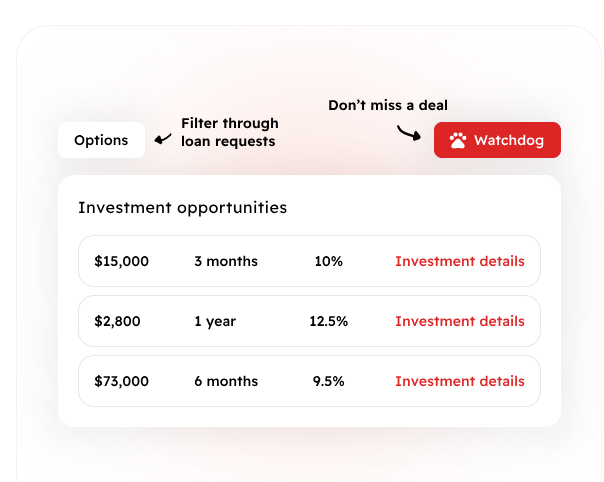604x482 pixels.
Task: Click the 'Don't miss a deal' caption
Action: 388,105
